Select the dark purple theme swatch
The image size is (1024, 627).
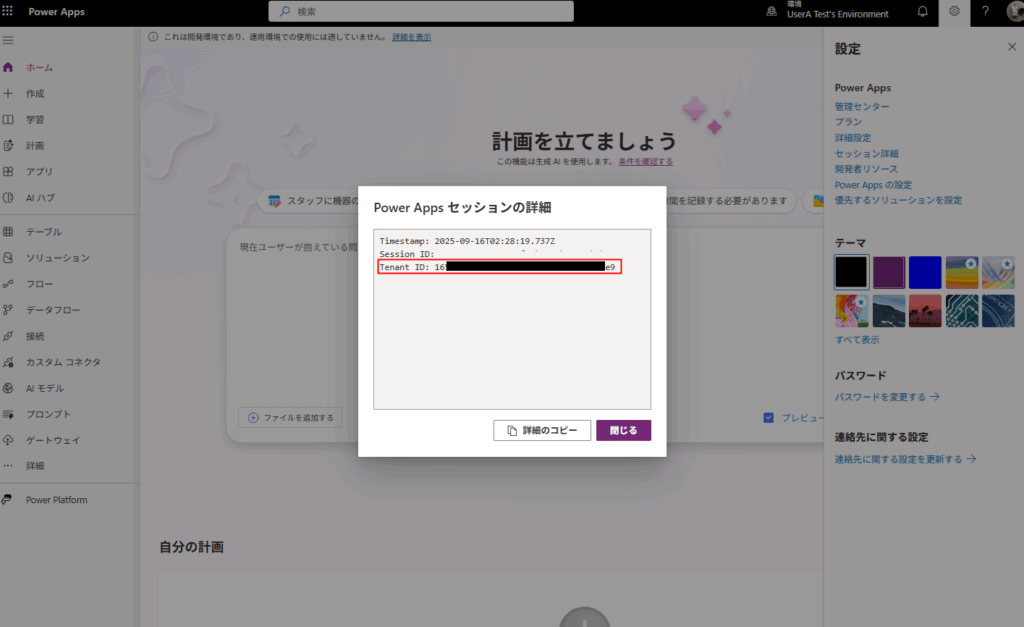click(888, 272)
